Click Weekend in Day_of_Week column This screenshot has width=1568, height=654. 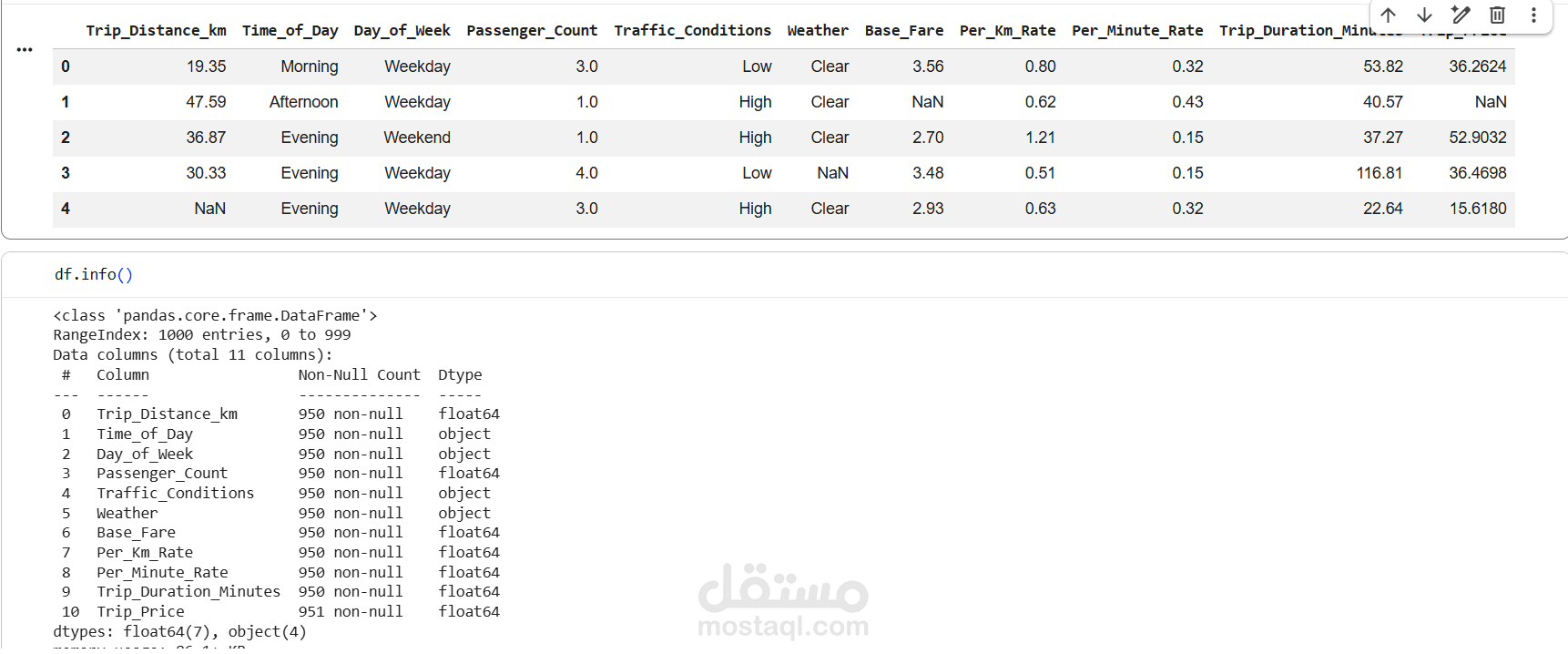tap(417, 138)
